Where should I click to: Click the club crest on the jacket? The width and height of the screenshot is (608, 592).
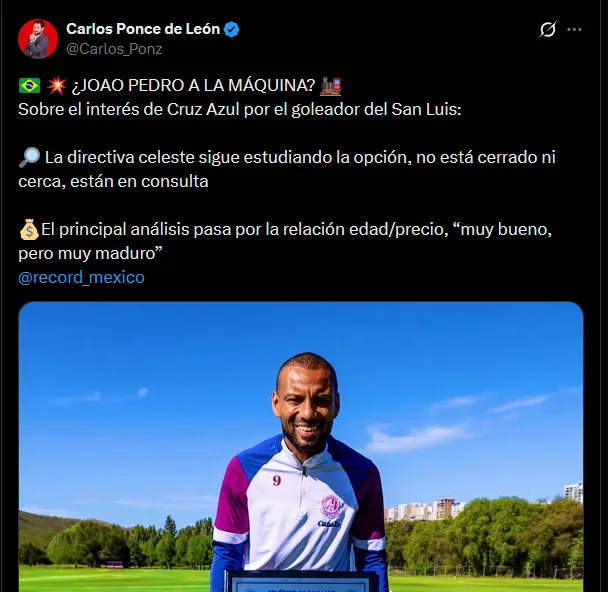(331, 506)
